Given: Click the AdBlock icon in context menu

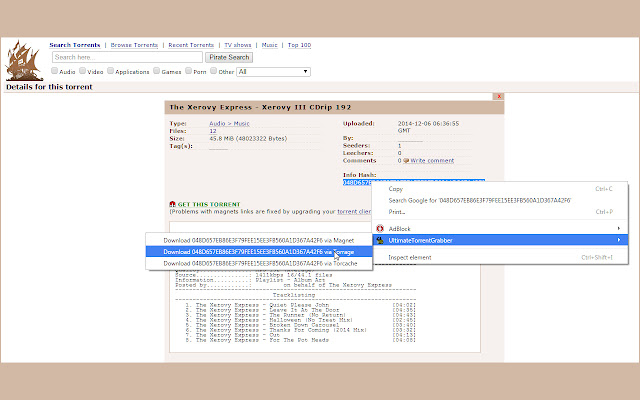Looking at the screenshot, I should pyautogui.click(x=380, y=229).
